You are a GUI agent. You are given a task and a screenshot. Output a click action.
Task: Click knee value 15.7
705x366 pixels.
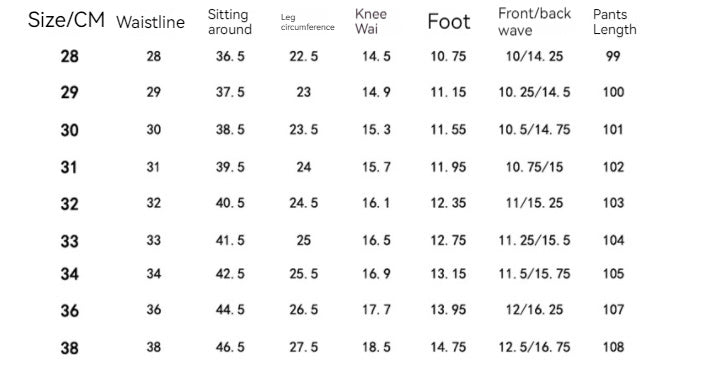point(376,167)
